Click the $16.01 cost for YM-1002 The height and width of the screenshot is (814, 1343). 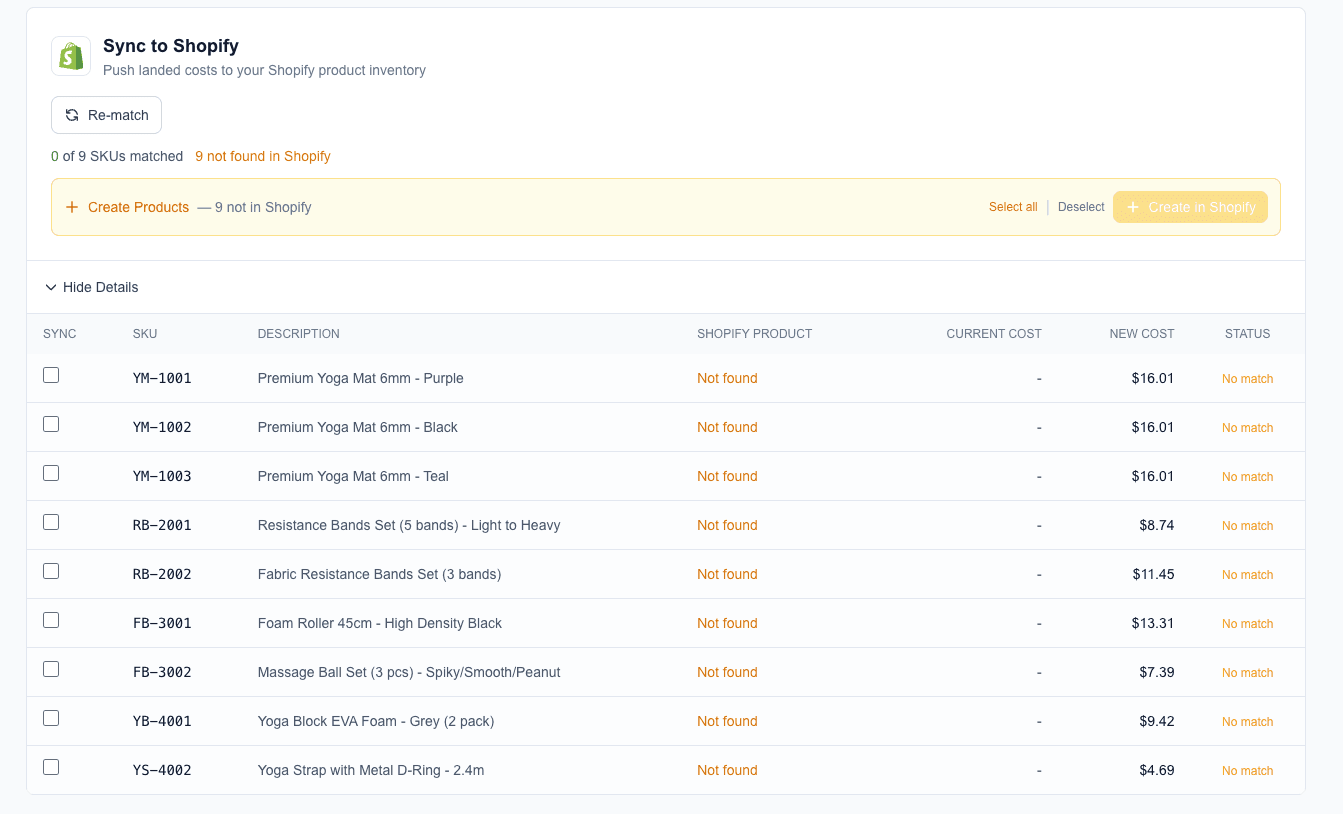(x=1153, y=427)
